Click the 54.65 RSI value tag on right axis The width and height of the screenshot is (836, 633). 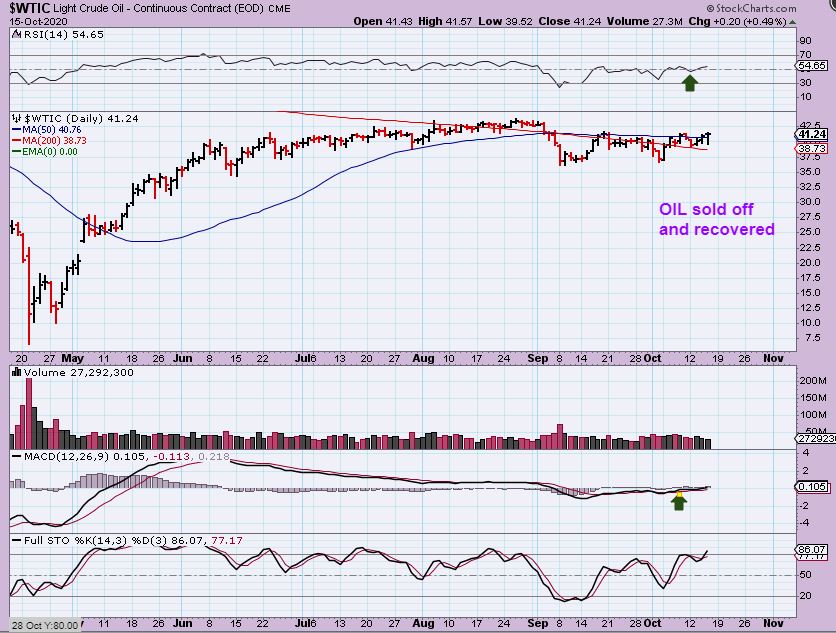(812, 66)
